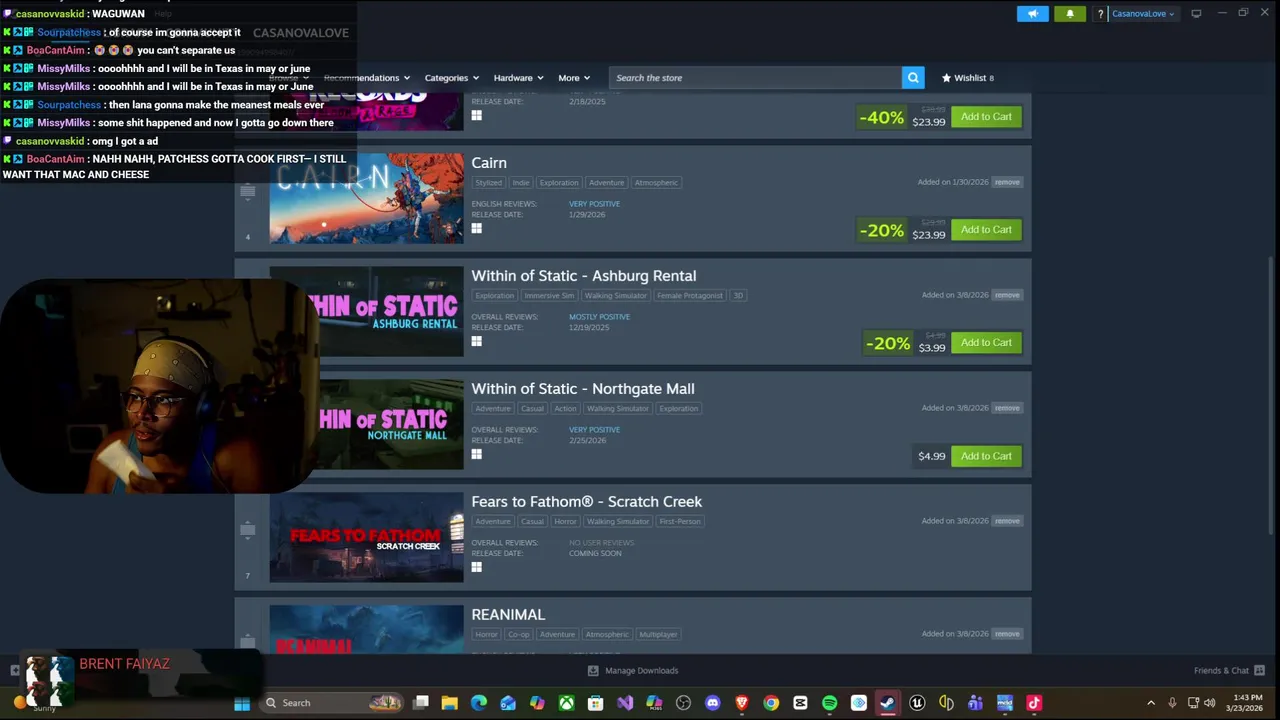The image size is (1280, 720).
Task: Select the Female Protagonist tag
Action: click(690, 296)
